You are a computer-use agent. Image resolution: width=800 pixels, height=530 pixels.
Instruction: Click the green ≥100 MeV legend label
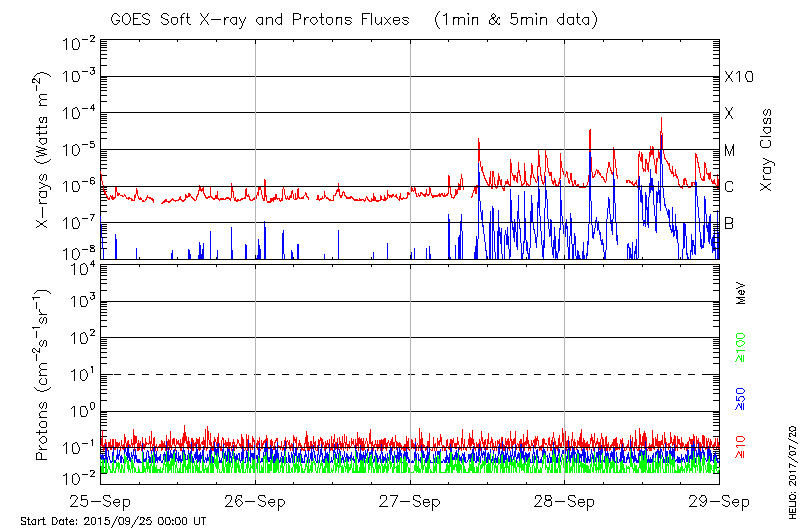tap(741, 347)
